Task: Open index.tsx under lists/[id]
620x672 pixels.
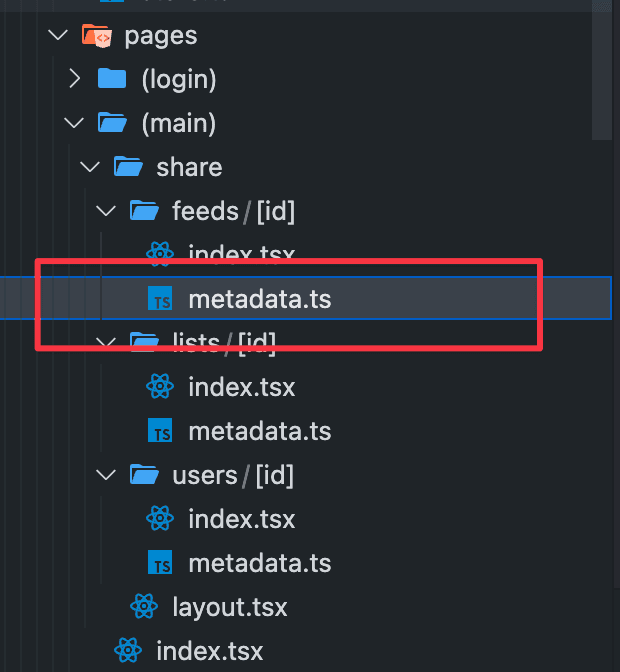Action: (x=241, y=386)
